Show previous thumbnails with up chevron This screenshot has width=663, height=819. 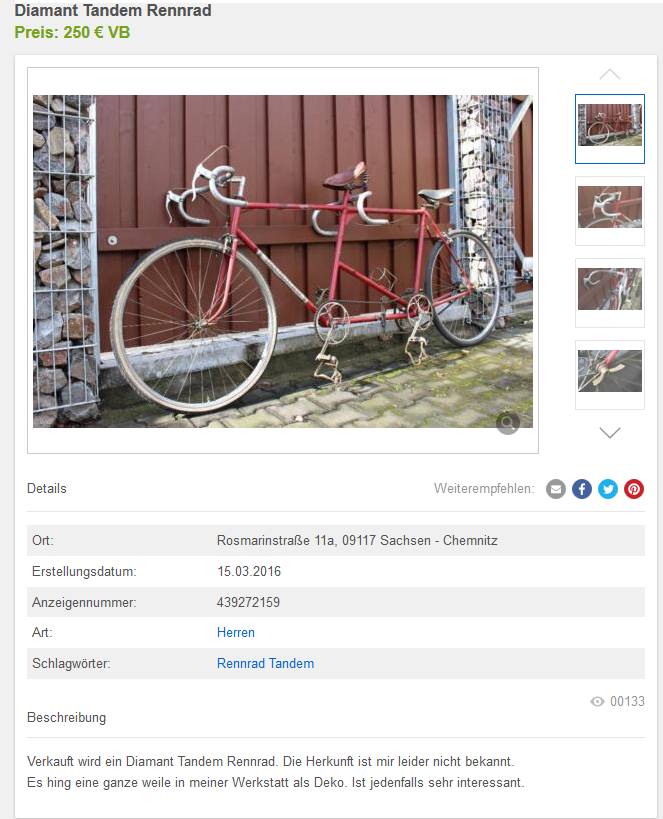coord(610,74)
